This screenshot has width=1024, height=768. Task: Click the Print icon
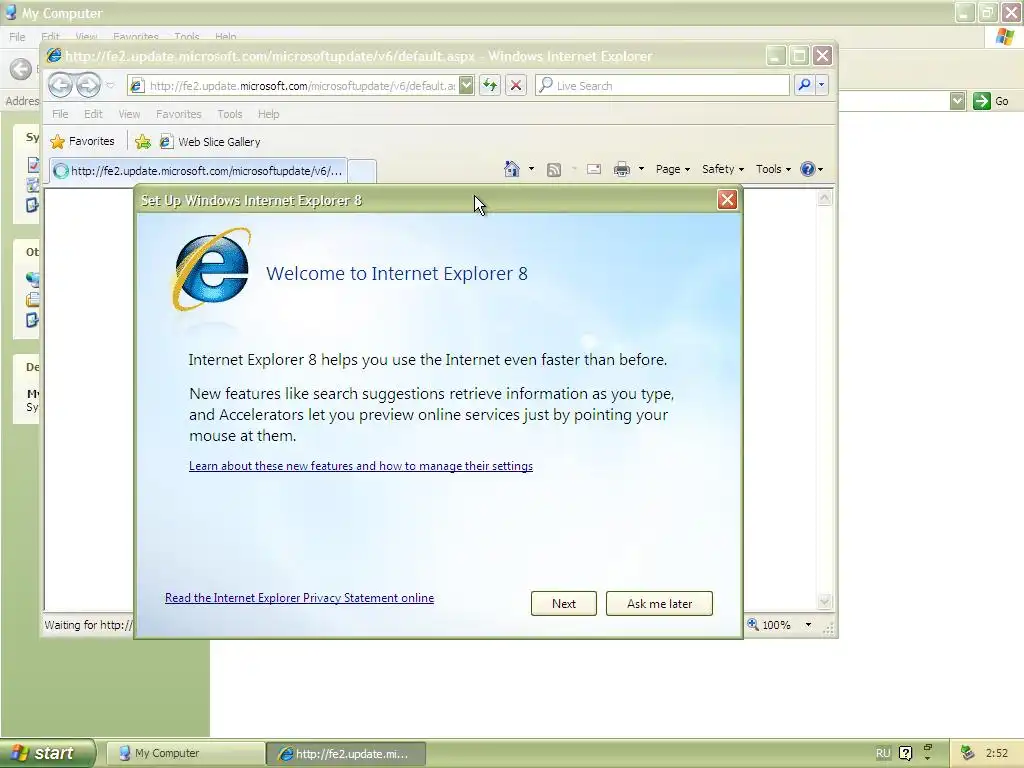click(622, 169)
